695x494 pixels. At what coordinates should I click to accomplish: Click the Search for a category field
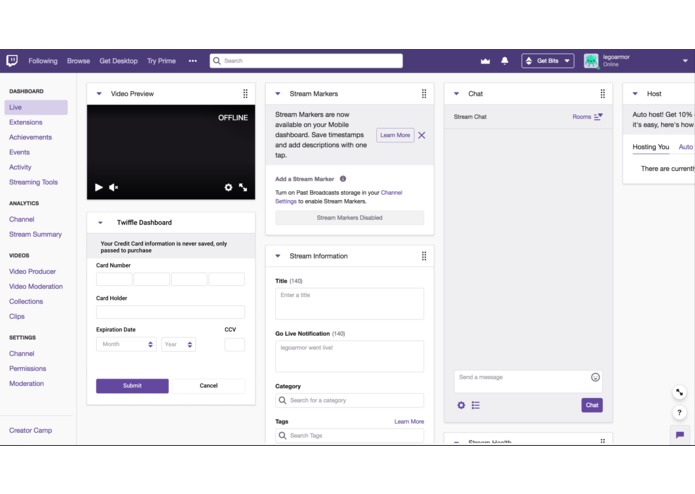[x=349, y=400]
